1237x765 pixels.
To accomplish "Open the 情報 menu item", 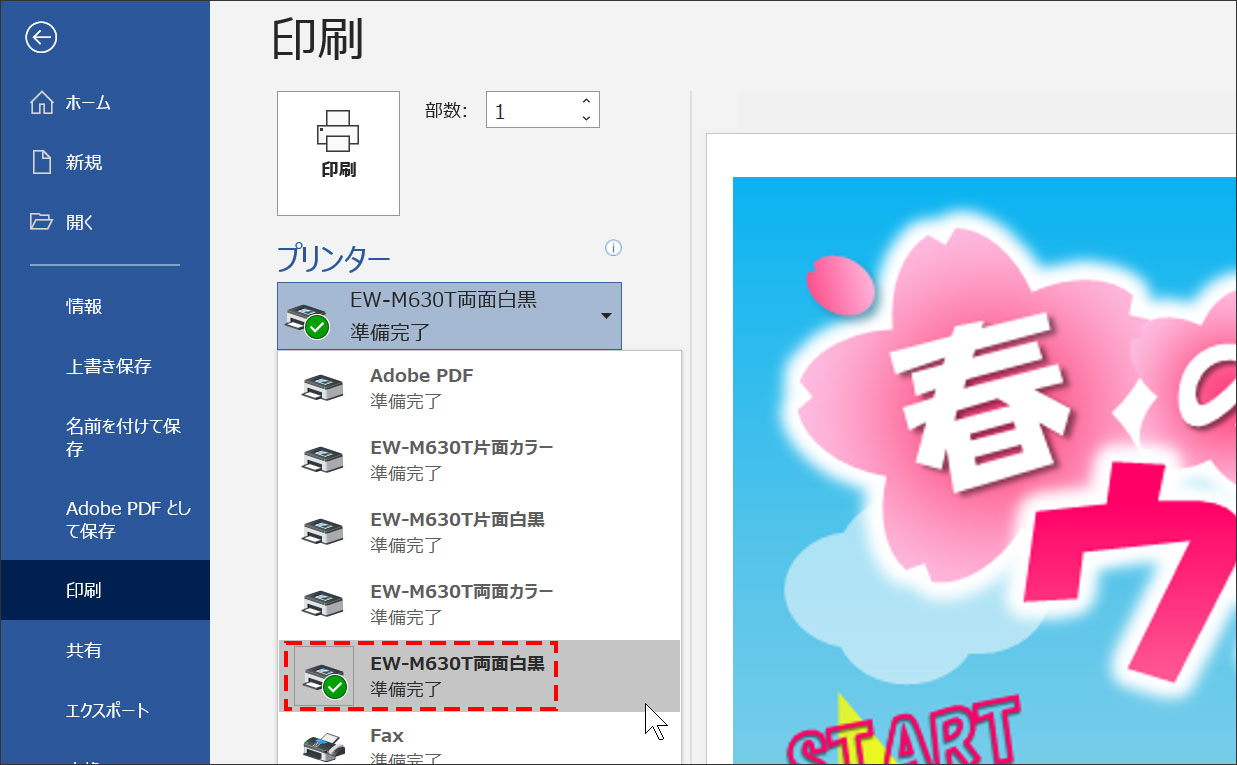I will pos(84,307).
